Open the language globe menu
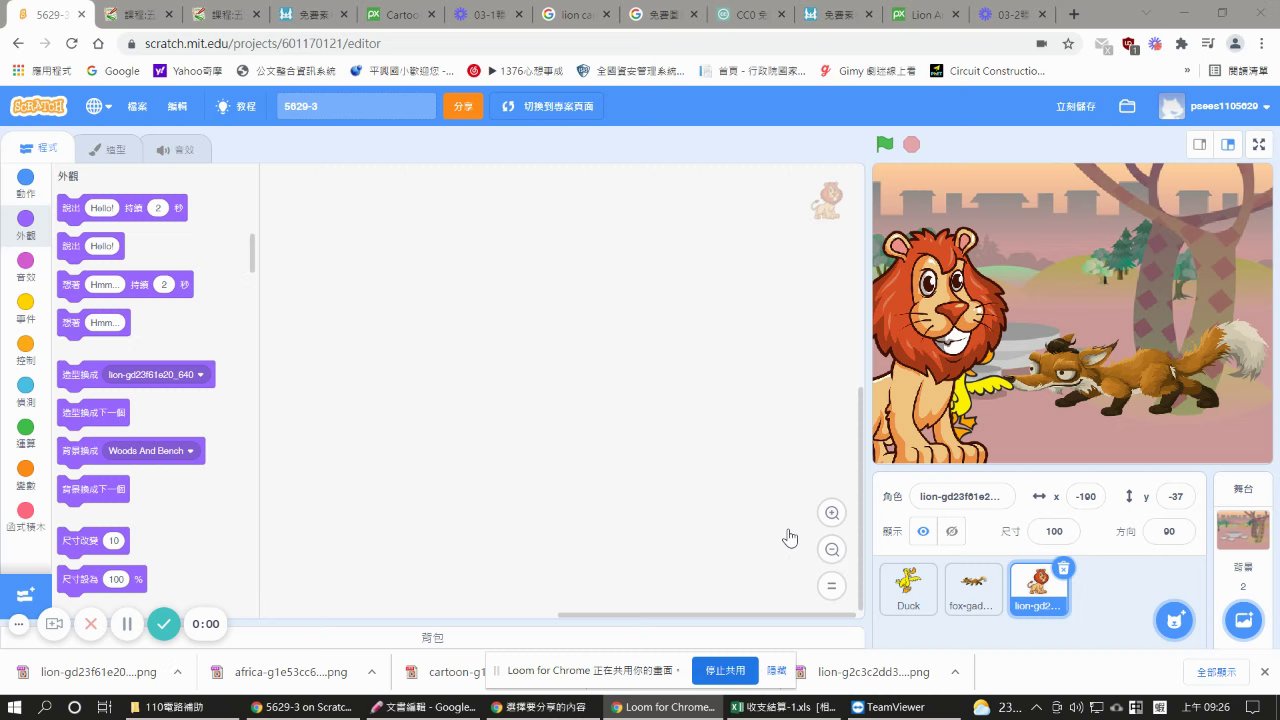Screen dimensions: 1280x720 pyautogui.click(x=98, y=106)
